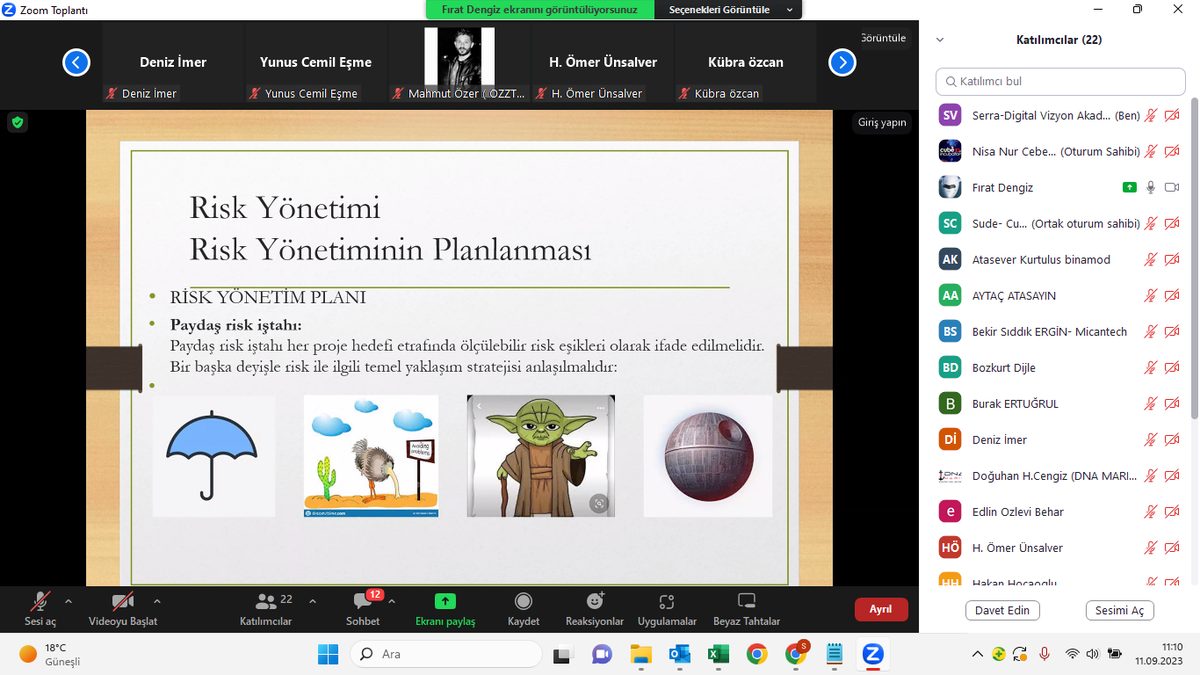Open Beyaz Tahtalar whiteboards
The image size is (1200, 675).
(746, 608)
